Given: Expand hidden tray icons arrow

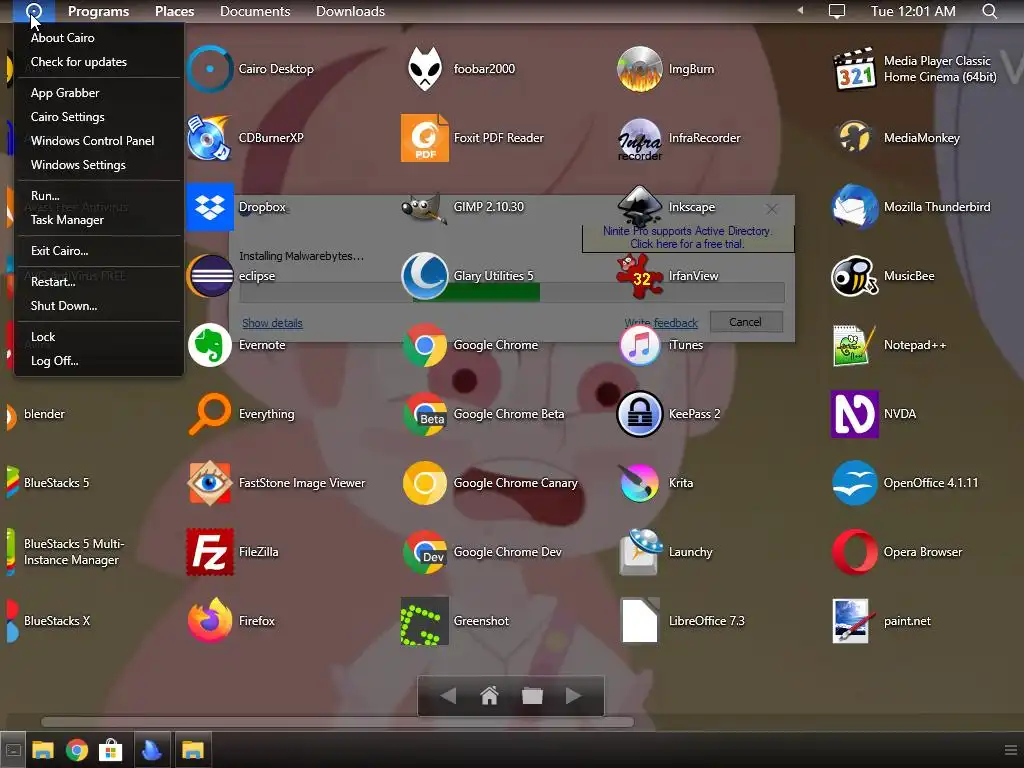Looking at the screenshot, I should click(800, 10).
